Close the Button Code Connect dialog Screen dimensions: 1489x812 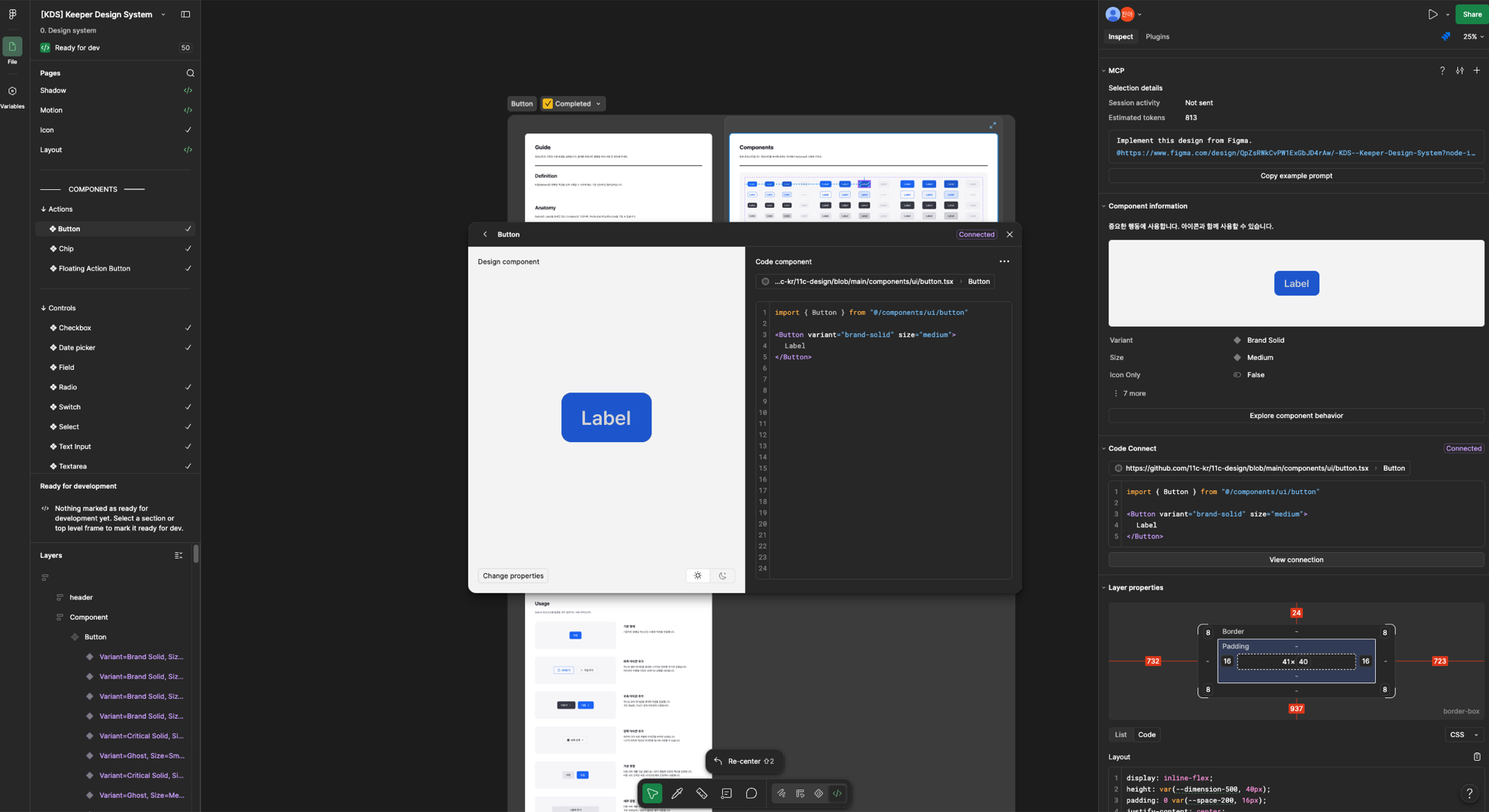(x=1009, y=234)
